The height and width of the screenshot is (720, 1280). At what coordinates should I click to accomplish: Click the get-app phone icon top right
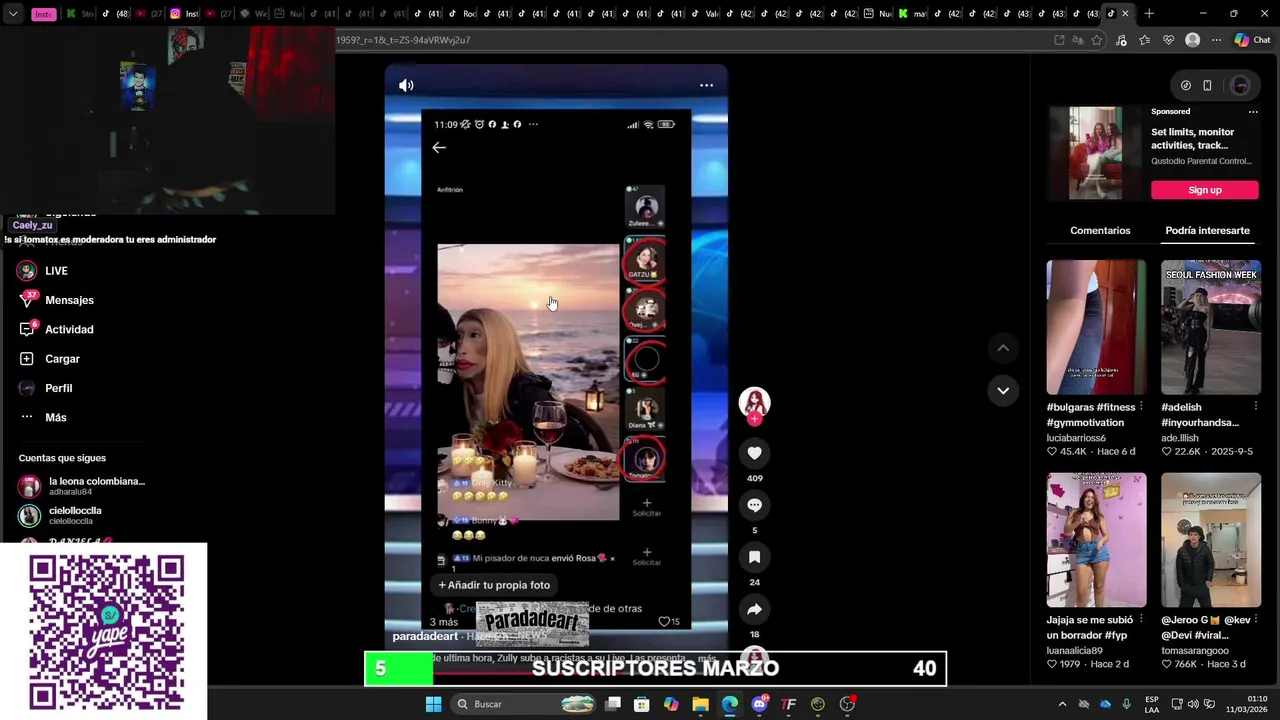tap(1207, 85)
